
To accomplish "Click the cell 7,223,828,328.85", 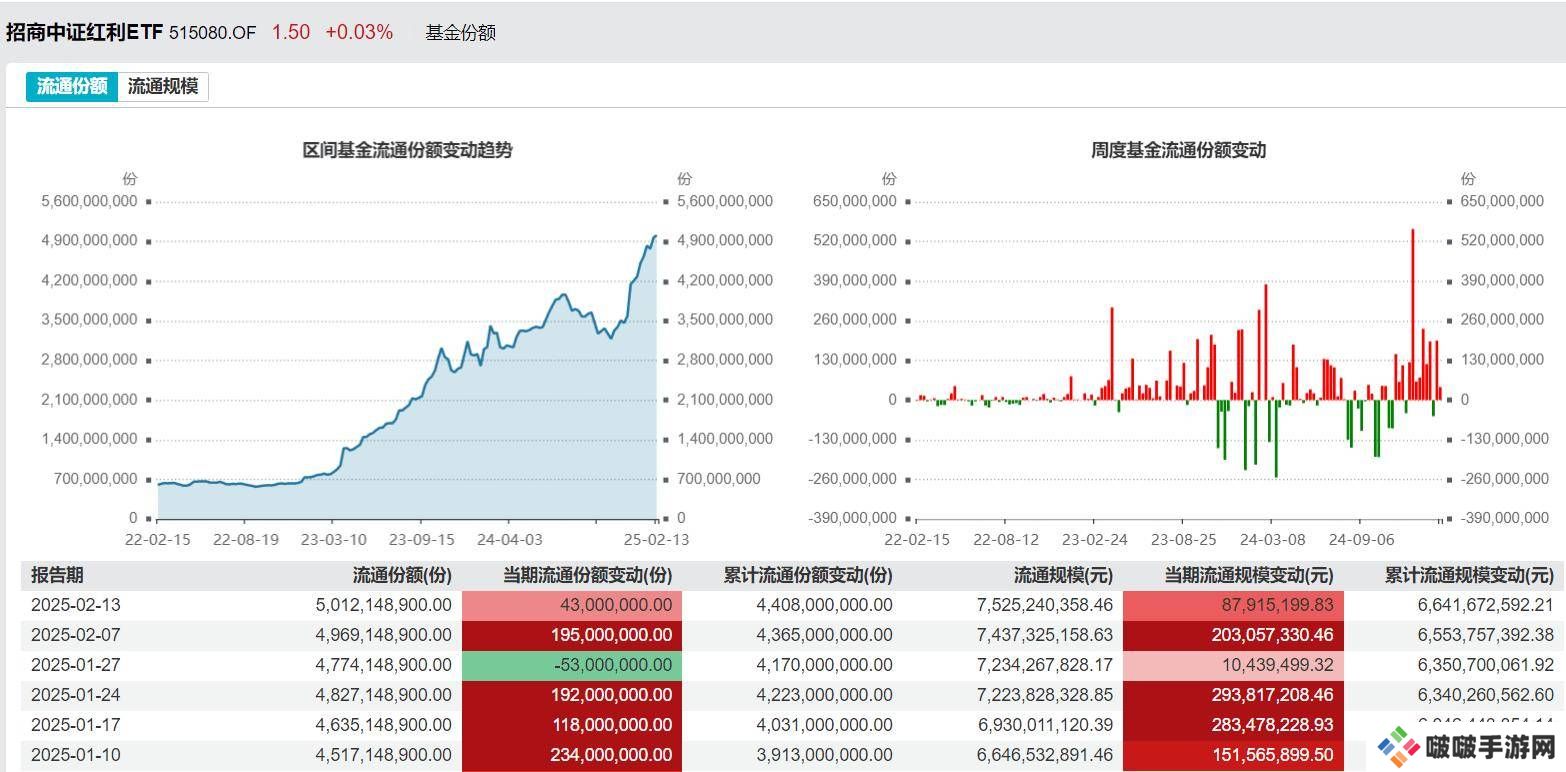I will (1044, 695).
